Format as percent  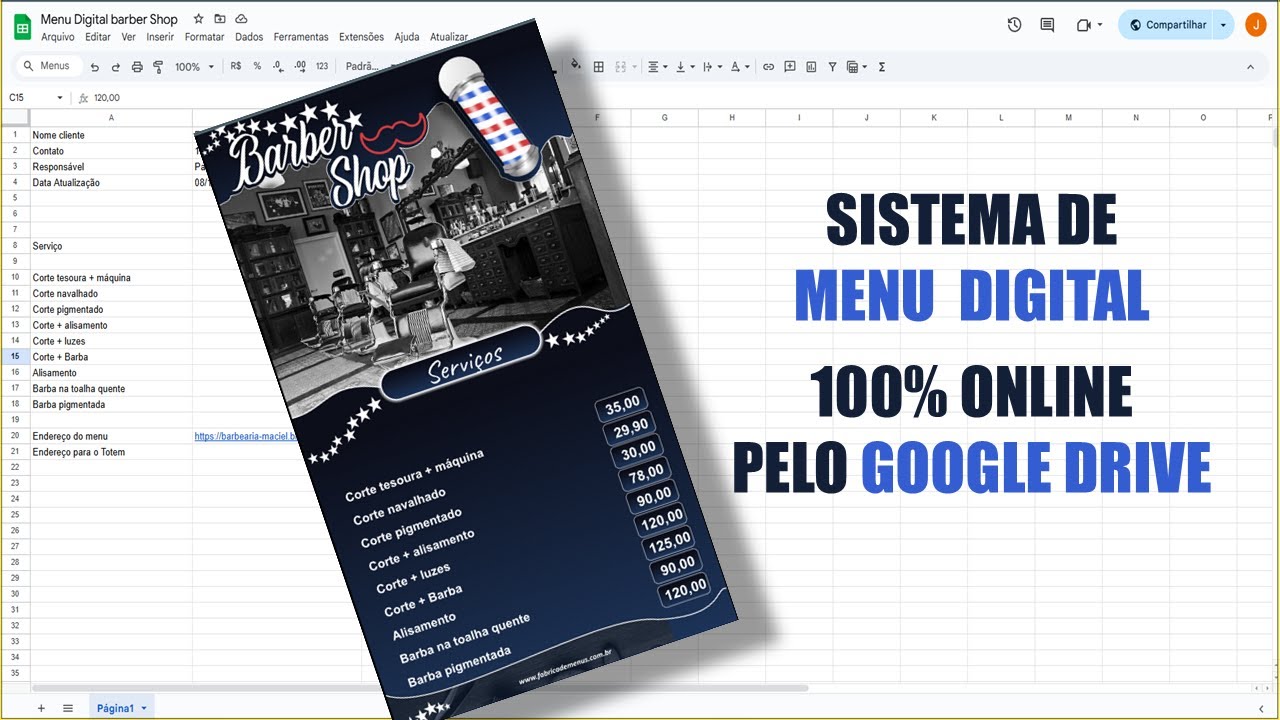tap(257, 66)
